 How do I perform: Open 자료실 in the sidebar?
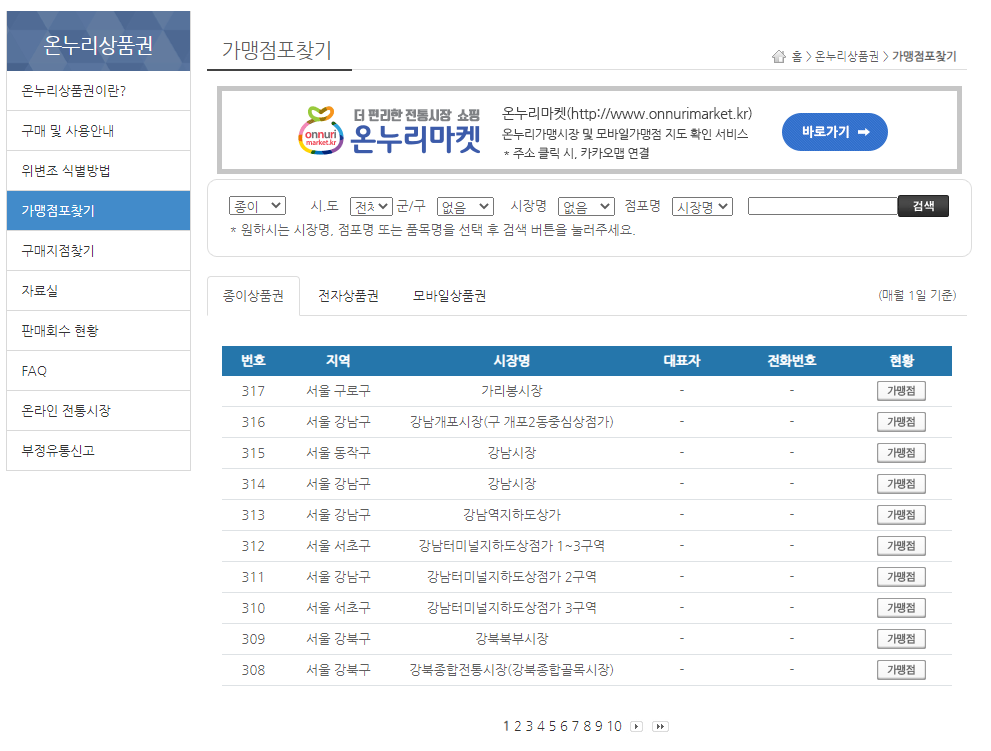point(99,291)
